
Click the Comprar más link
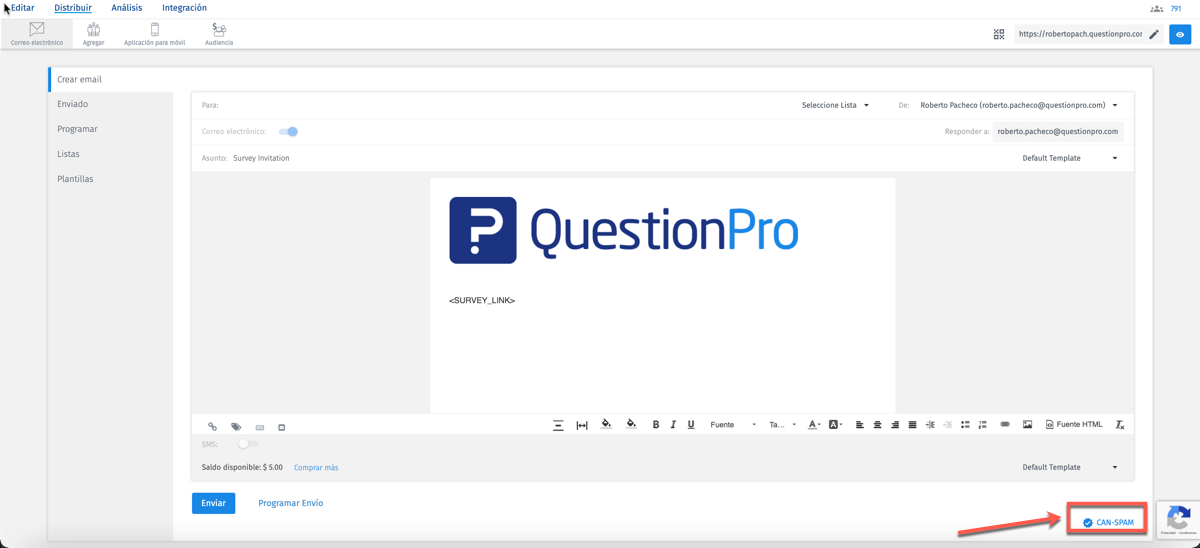click(316, 467)
